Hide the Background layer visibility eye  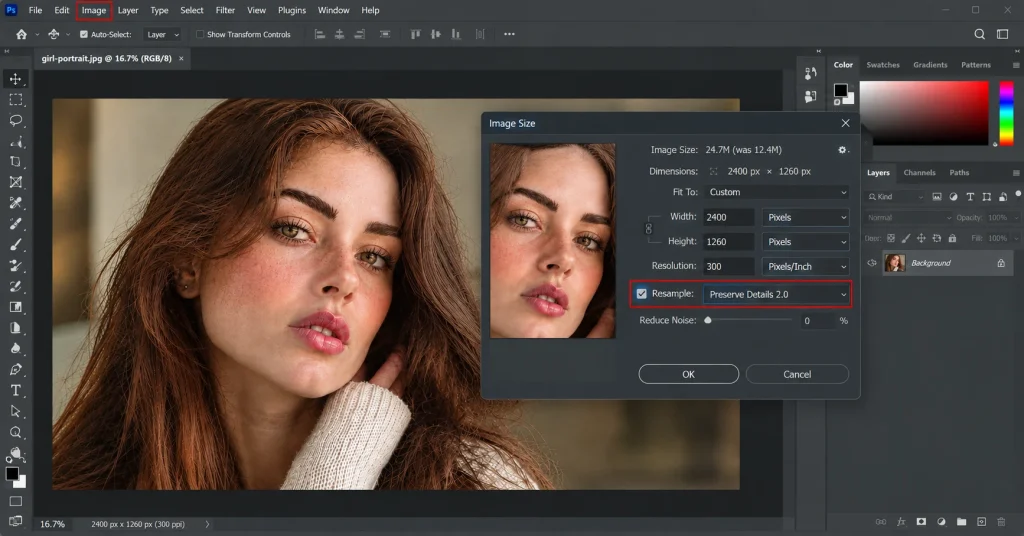tap(872, 263)
